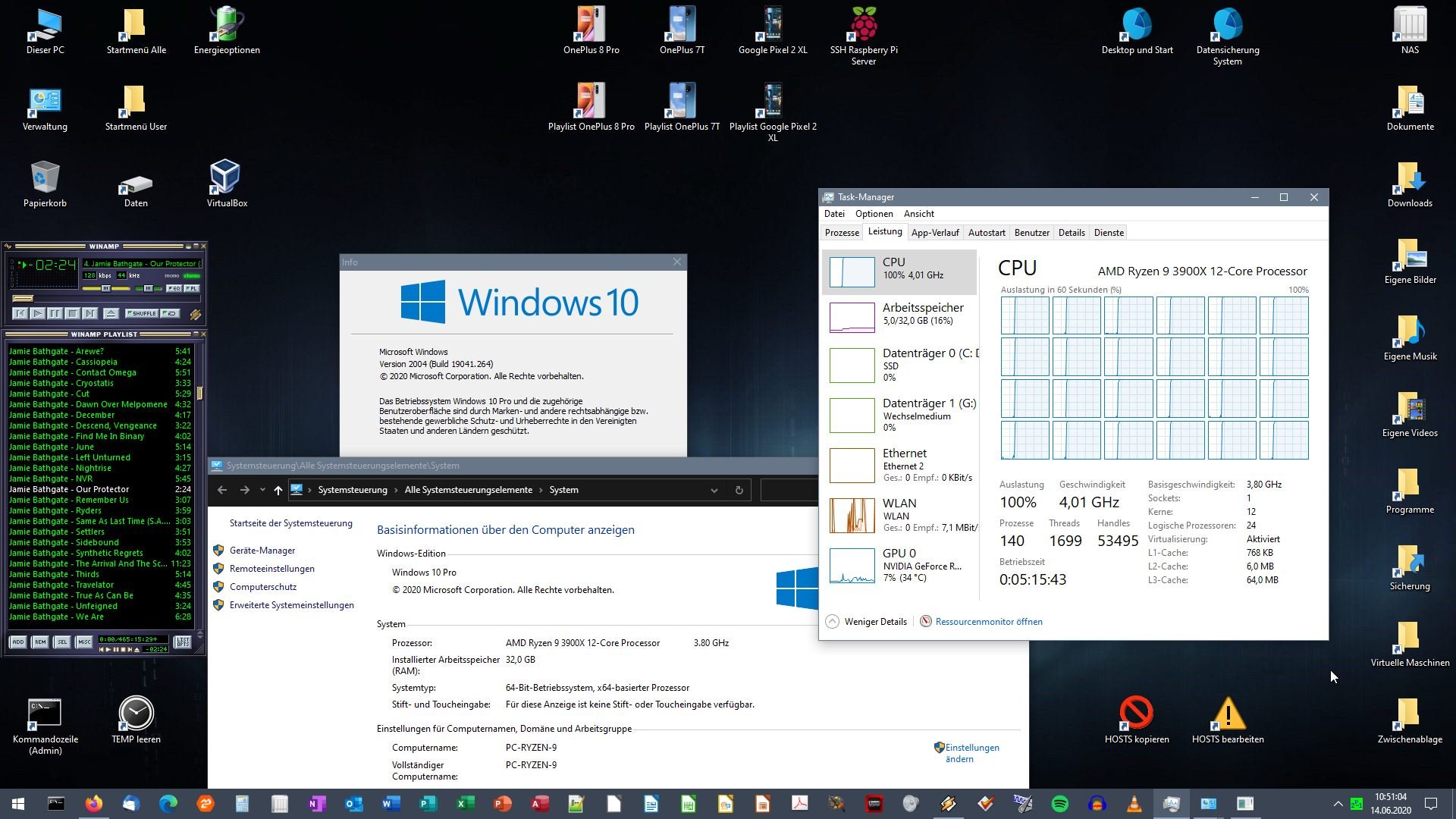Image resolution: width=1456 pixels, height=819 pixels.
Task: Select GPU 0 performance entry
Action: [900, 565]
